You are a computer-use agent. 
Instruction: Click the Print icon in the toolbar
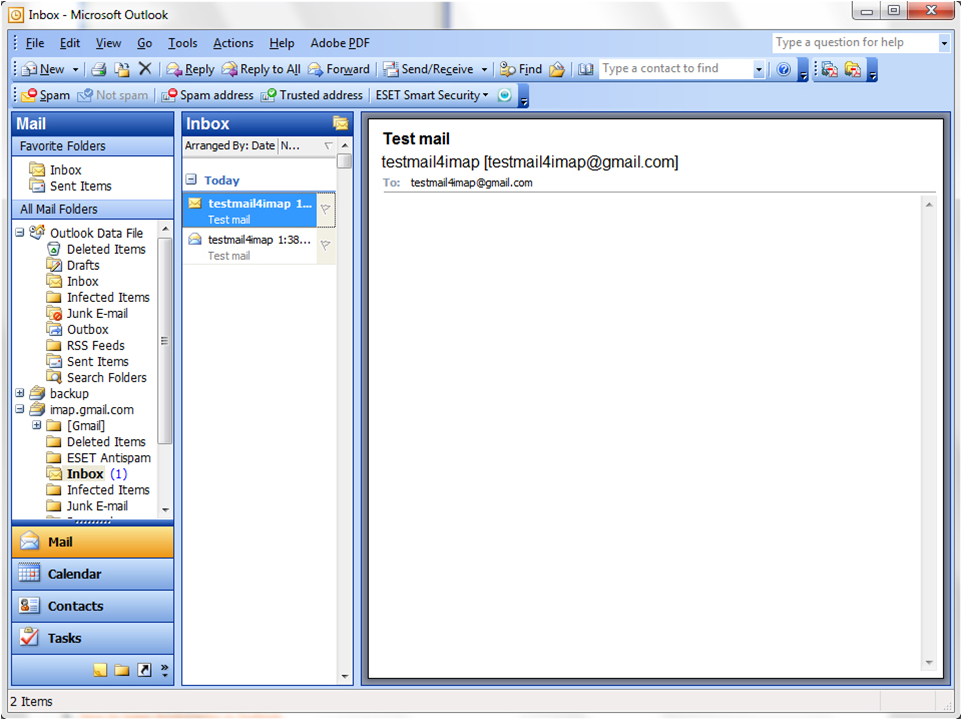pyautogui.click(x=99, y=69)
